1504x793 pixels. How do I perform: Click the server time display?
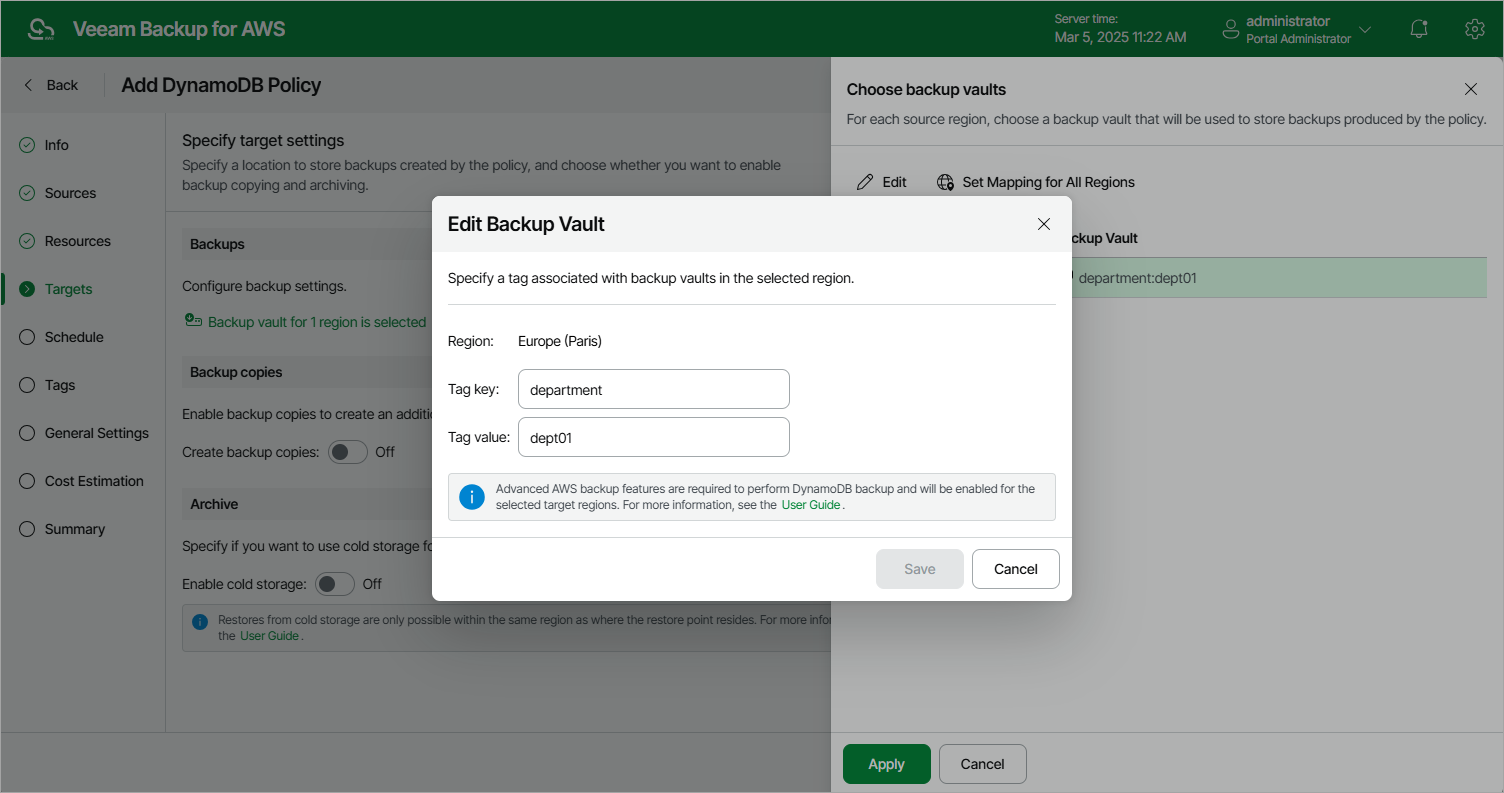click(x=1121, y=28)
